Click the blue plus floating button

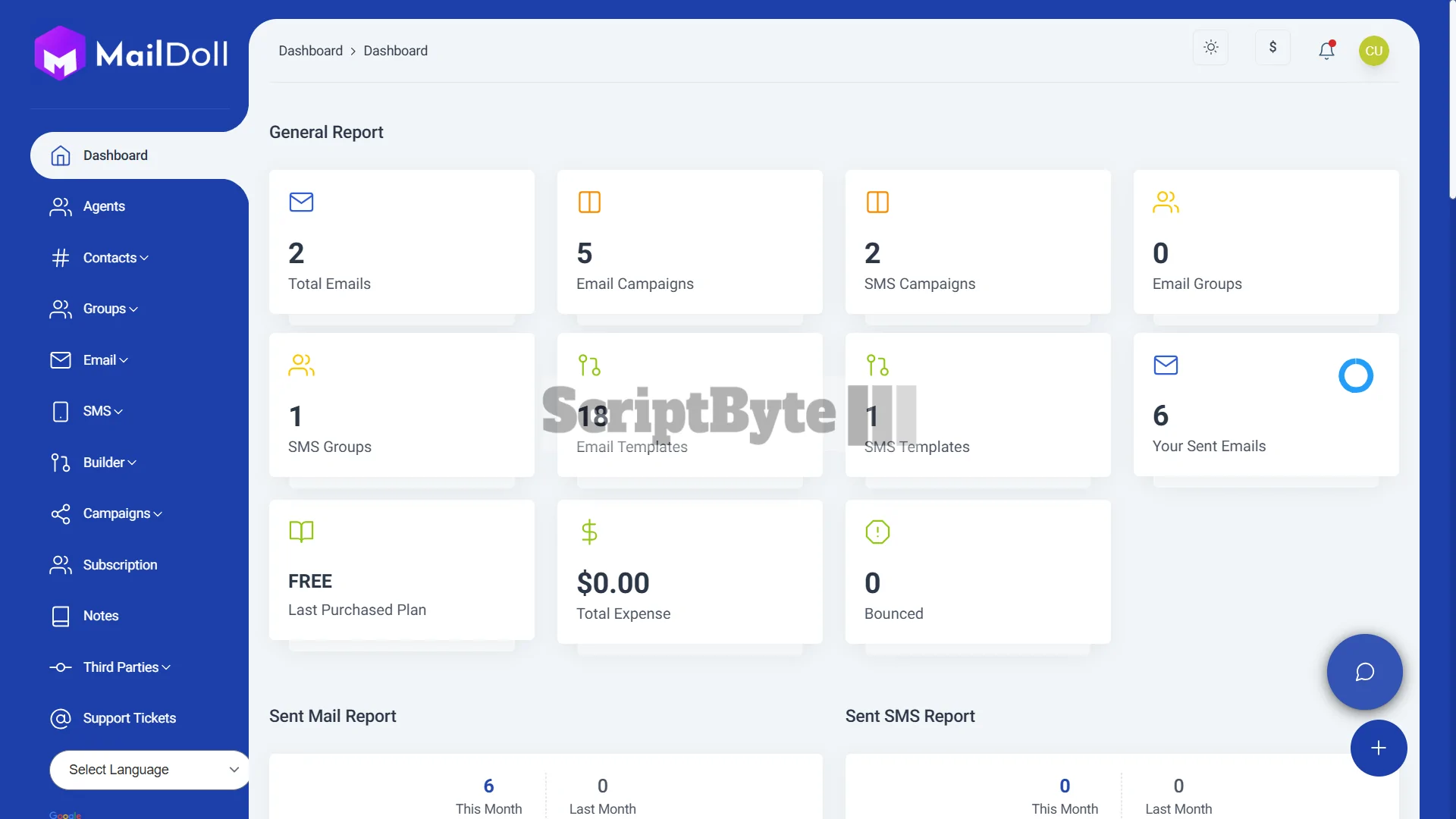pos(1378,748)
